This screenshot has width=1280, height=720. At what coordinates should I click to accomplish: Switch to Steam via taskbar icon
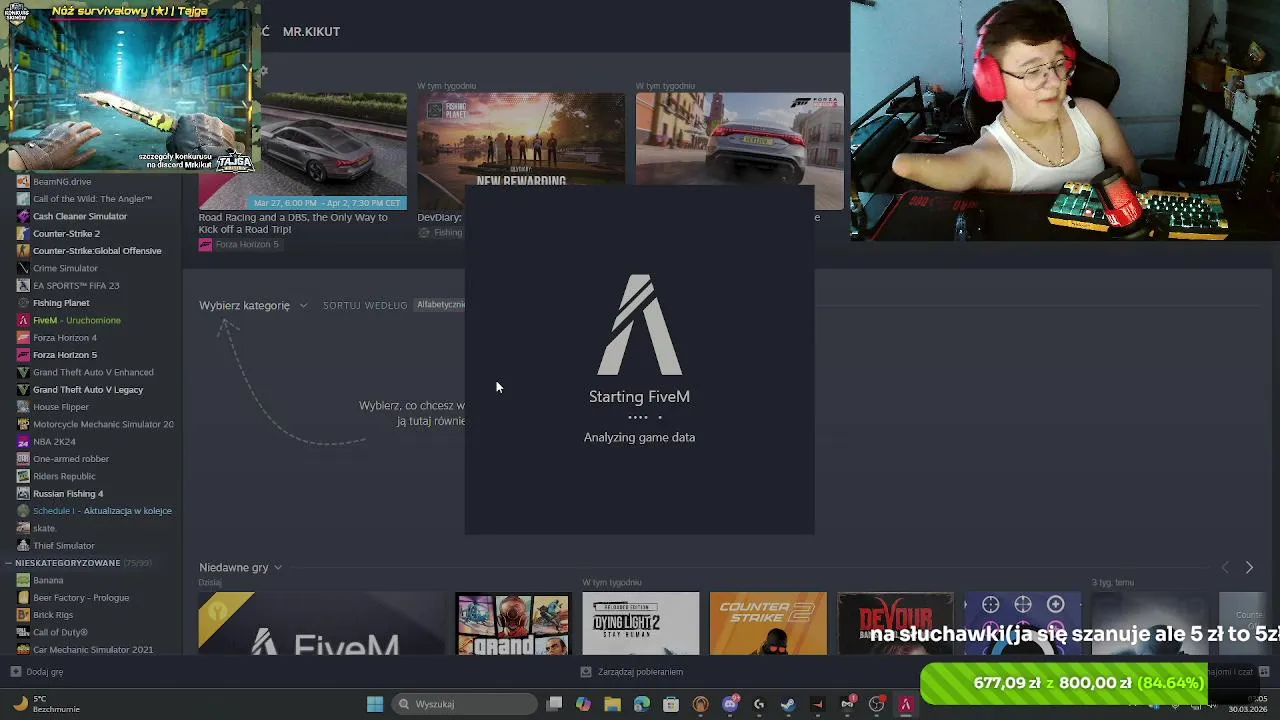pyautogui.click(x=788, y=704)
